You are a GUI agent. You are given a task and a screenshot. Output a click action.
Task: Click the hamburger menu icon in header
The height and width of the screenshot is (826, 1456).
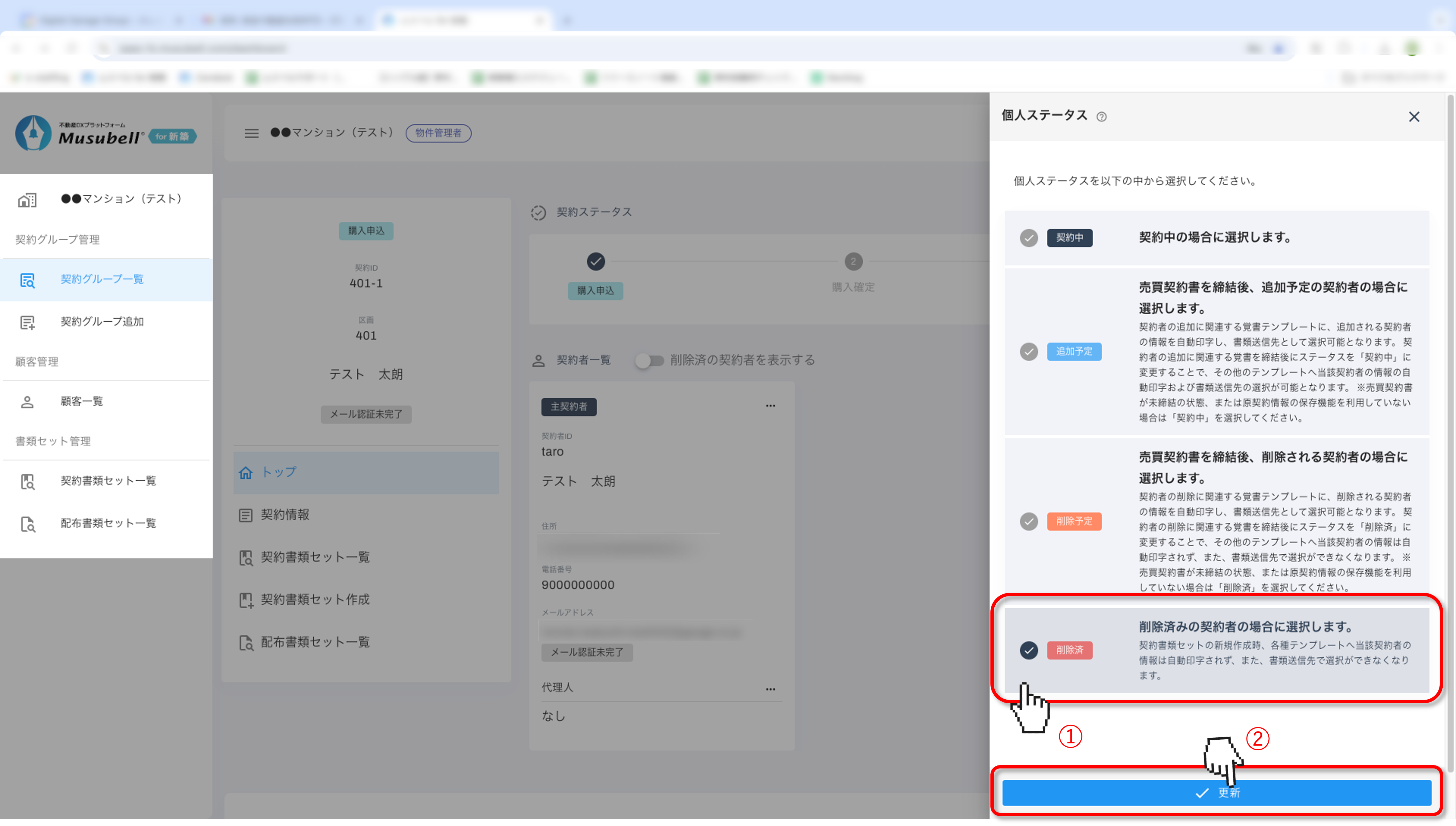pos(251,133)
